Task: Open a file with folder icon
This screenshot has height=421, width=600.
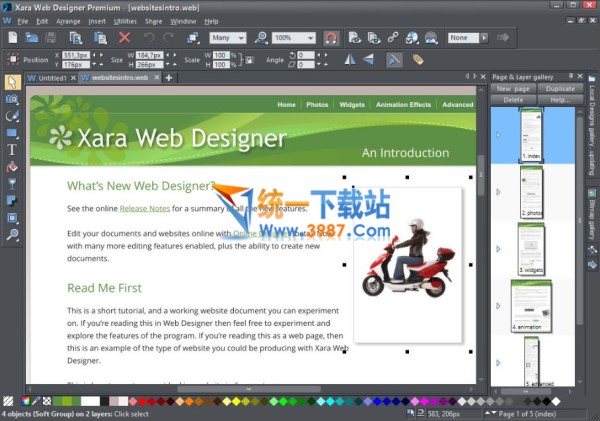Action: (31, 38)
